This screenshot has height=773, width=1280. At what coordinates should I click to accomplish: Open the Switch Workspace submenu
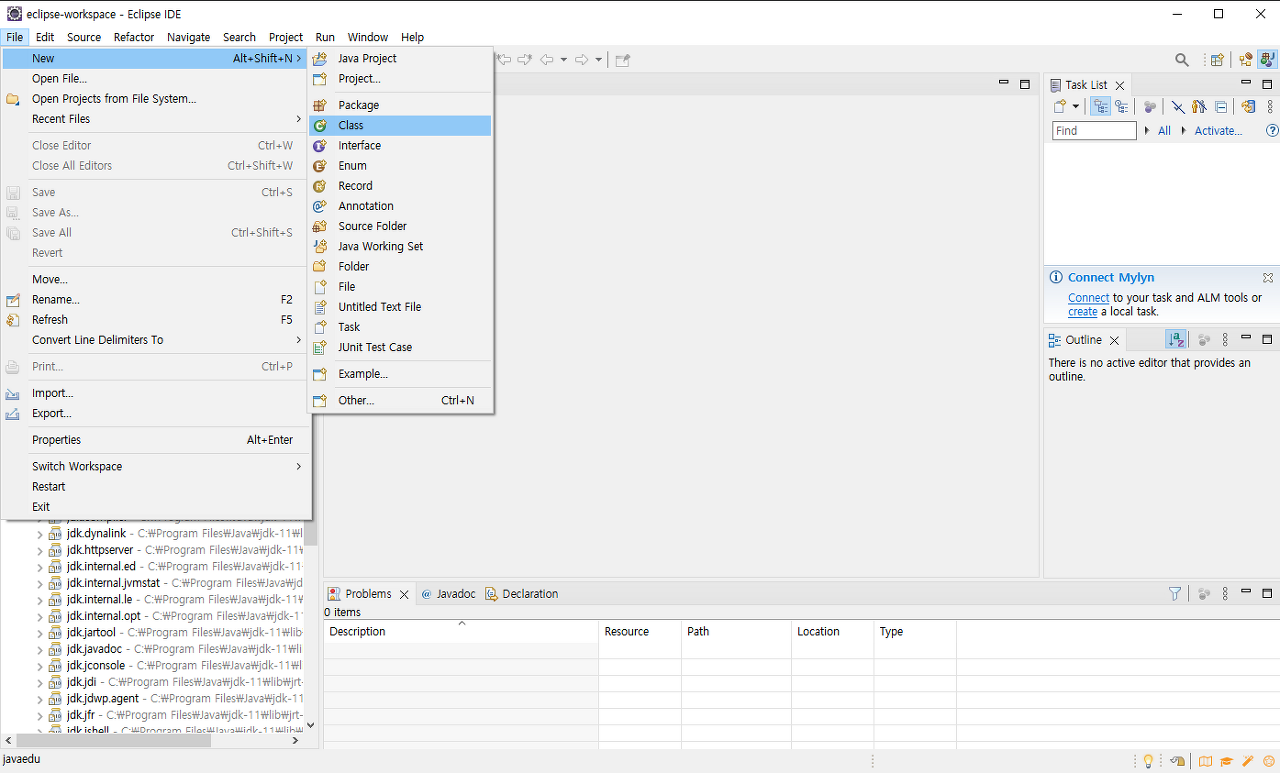(x=155, y=466)
